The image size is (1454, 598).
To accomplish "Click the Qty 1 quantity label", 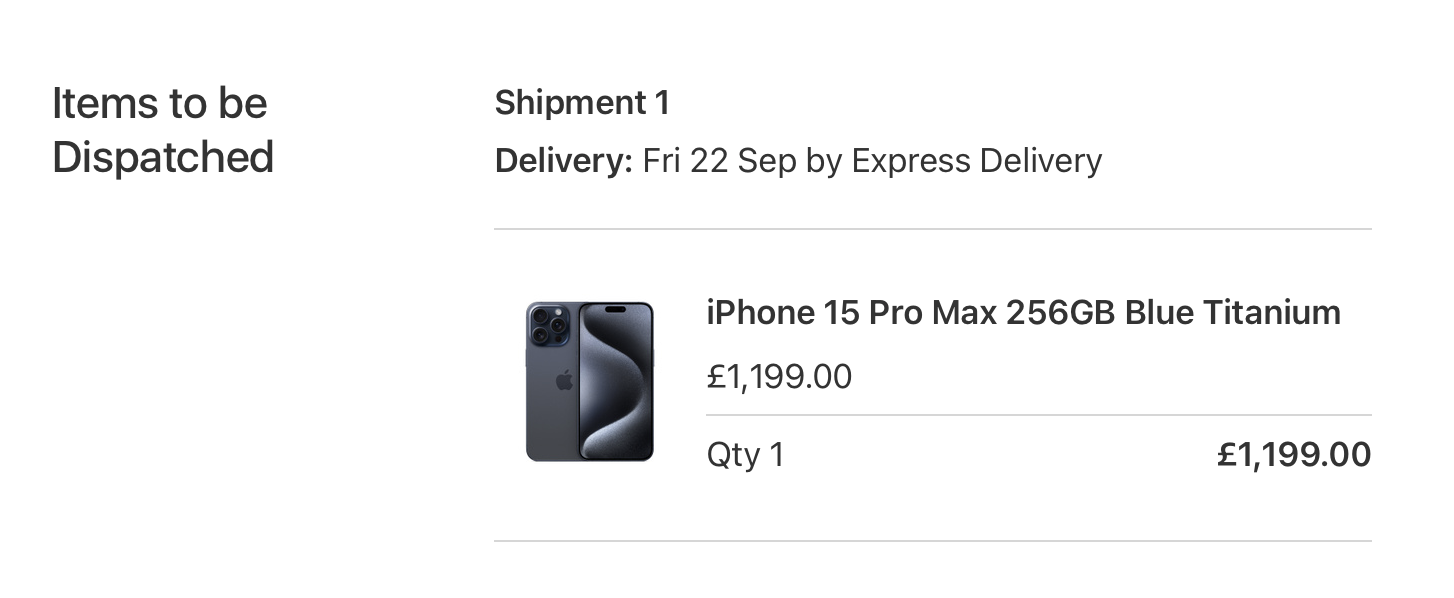I will (x=745, y=455).
